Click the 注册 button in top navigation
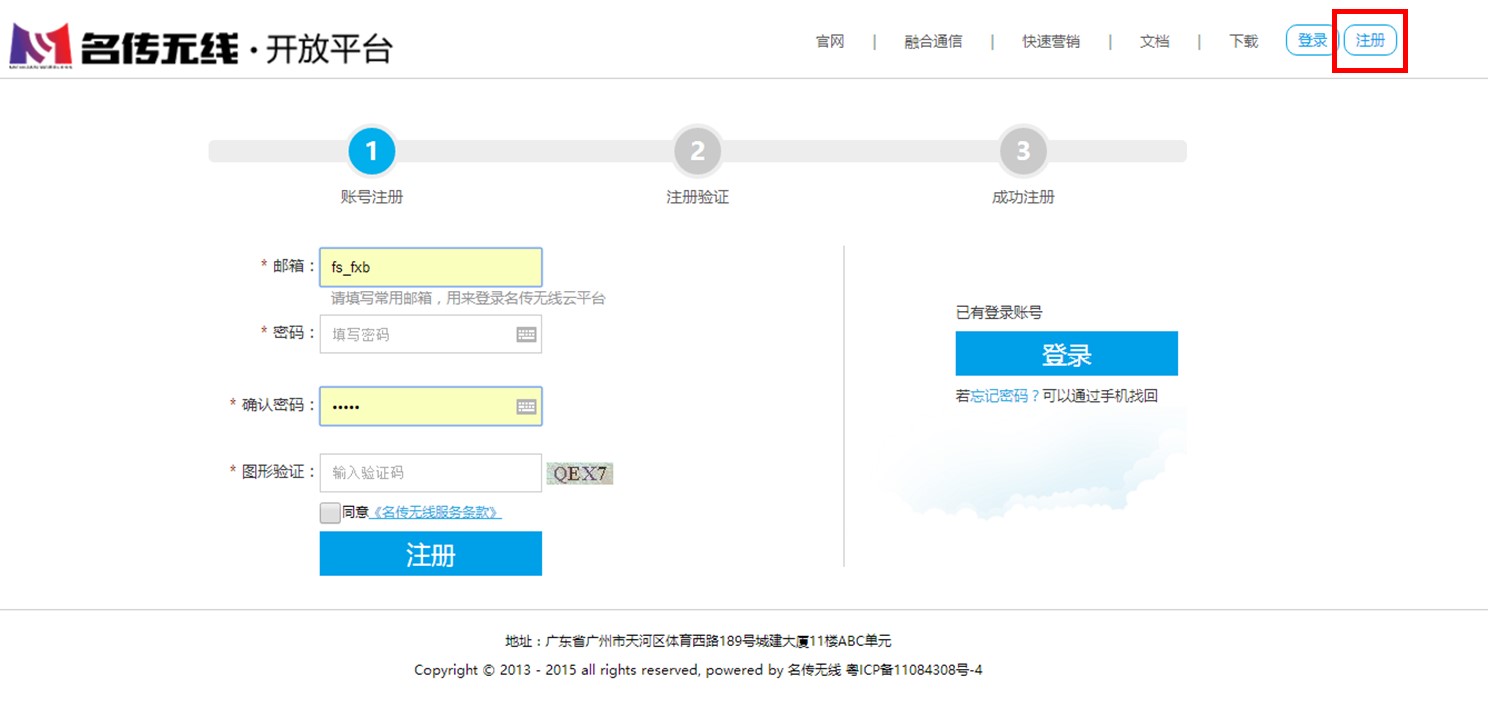Image resolution: width=1488 pixels, height=708 pixels. [1370, 41]
